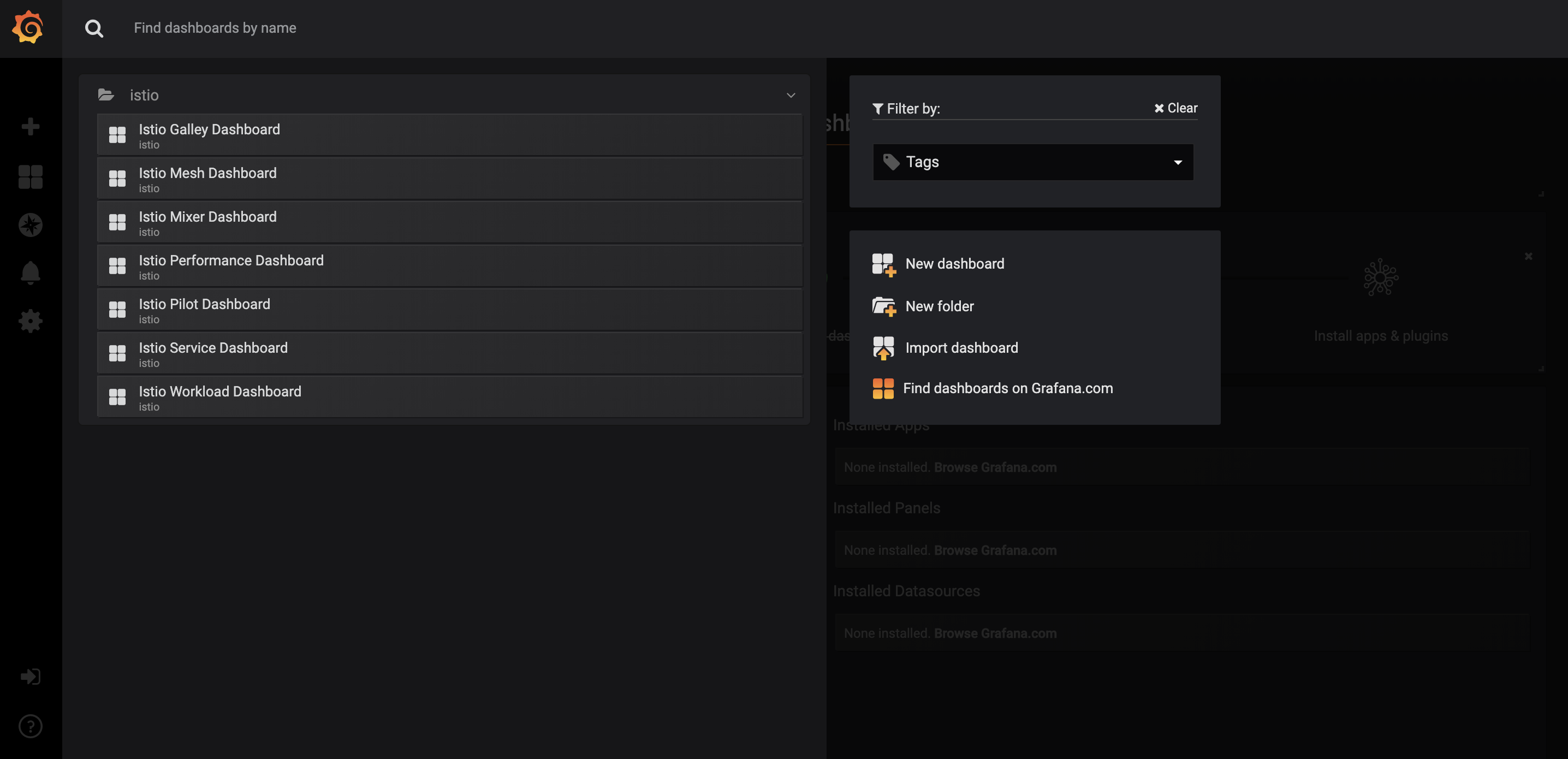This screenshot has width=1568, height=759.
Task: Open Istio Mixer Dashboard
Action: 450,222
